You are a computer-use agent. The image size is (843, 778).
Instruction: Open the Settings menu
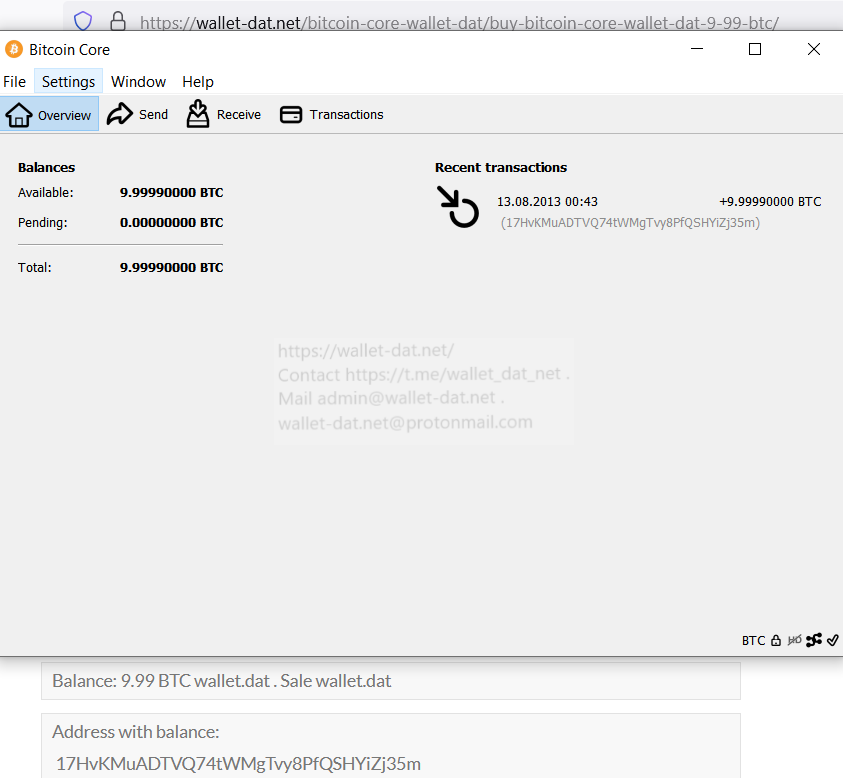click(69, 82)
